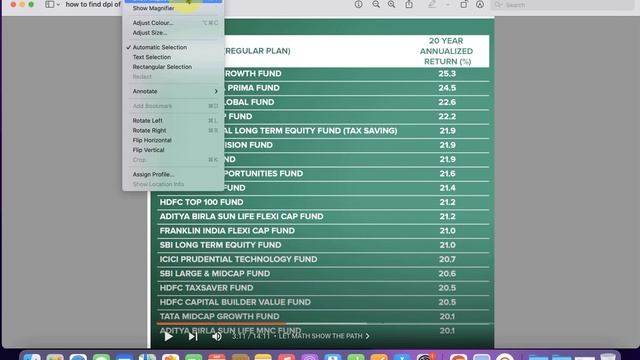Screen dimensions: 640x360
Task: Click 'TATA MIDCAP GROWTH FUND' row
Action: click(323, 316)
